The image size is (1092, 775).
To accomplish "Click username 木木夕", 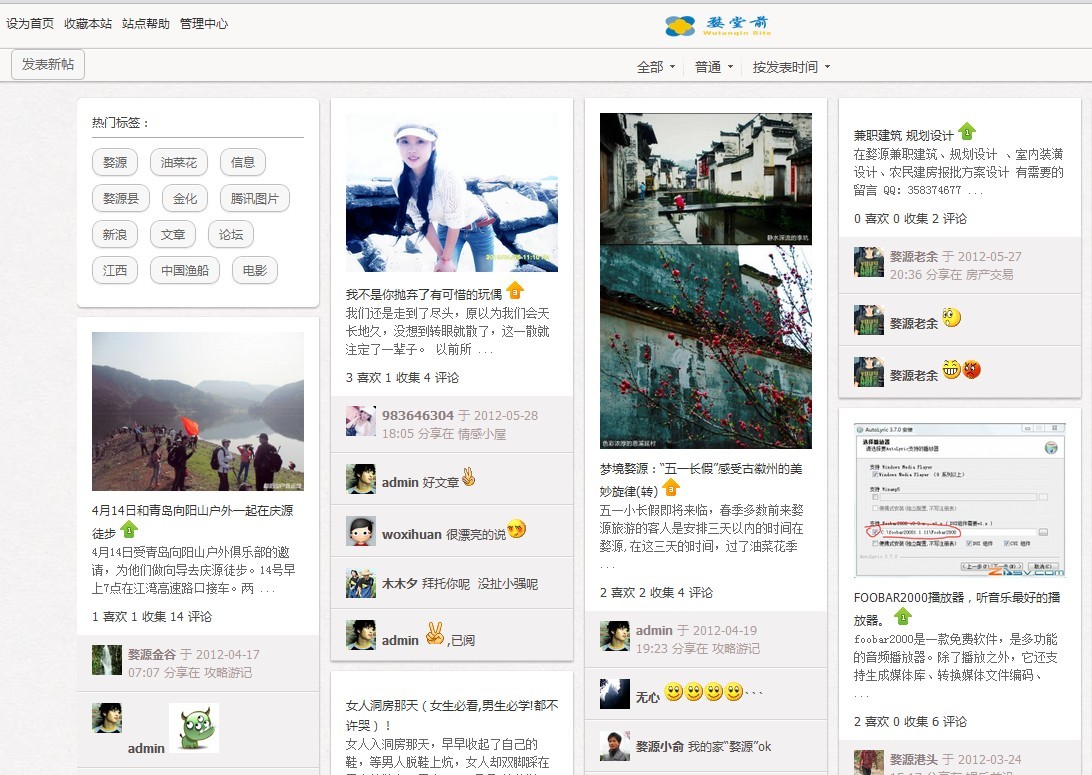I will [x=398, y=584].
